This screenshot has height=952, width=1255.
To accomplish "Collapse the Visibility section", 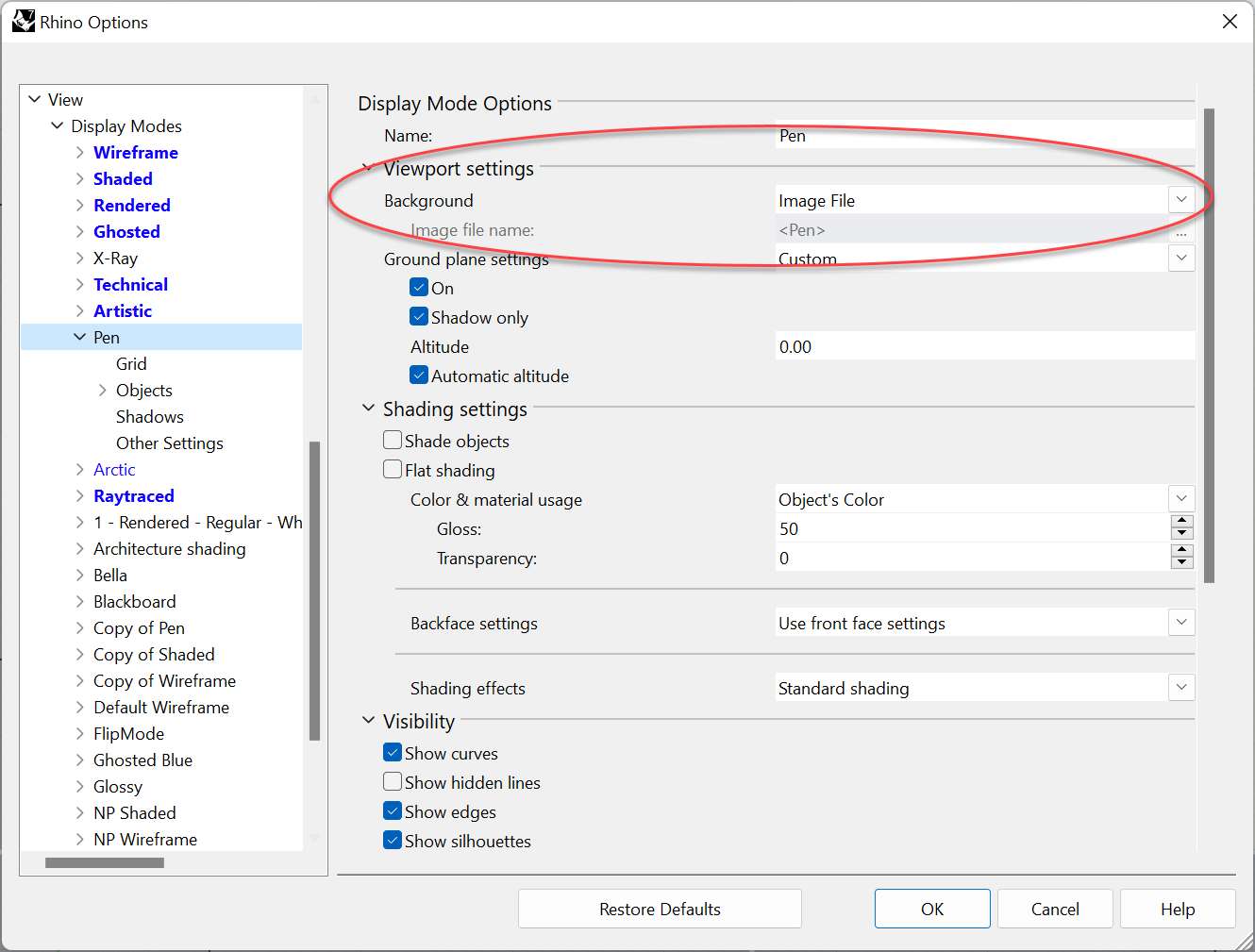I will tap(368, 721).
